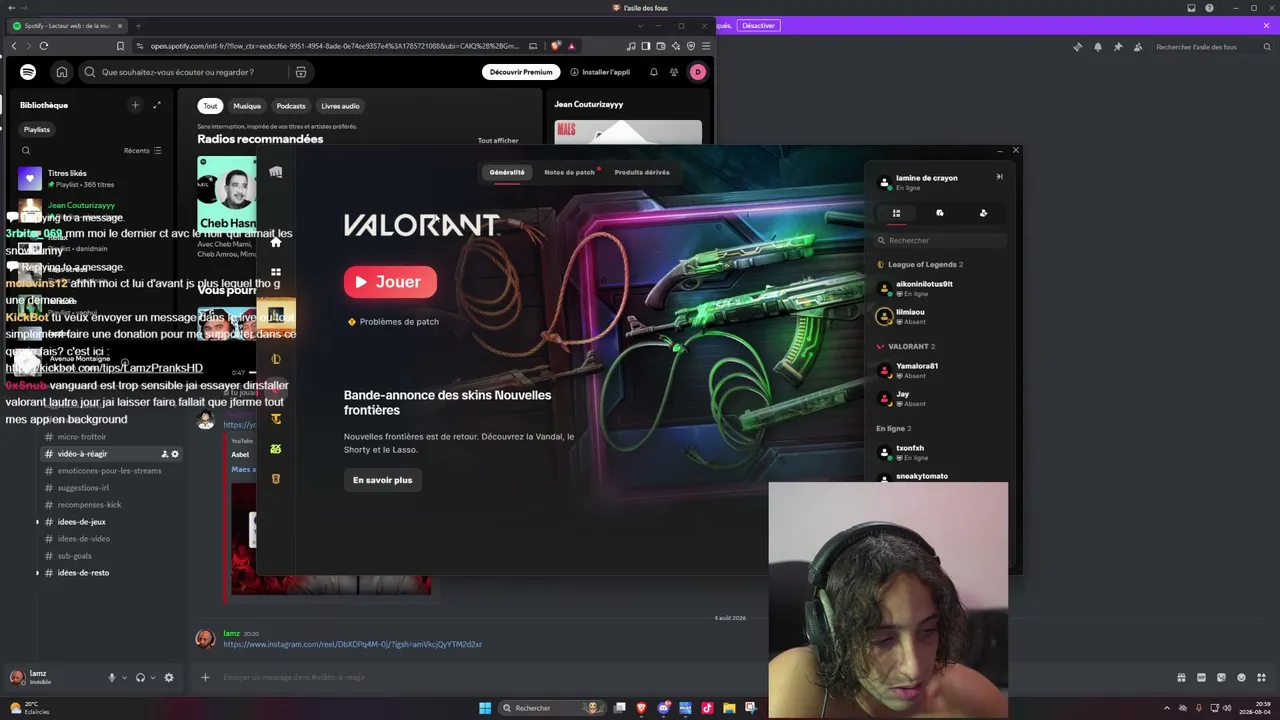
Task: Toggle Discord notification bell for the channel
Action: (x=1098, y=47)
